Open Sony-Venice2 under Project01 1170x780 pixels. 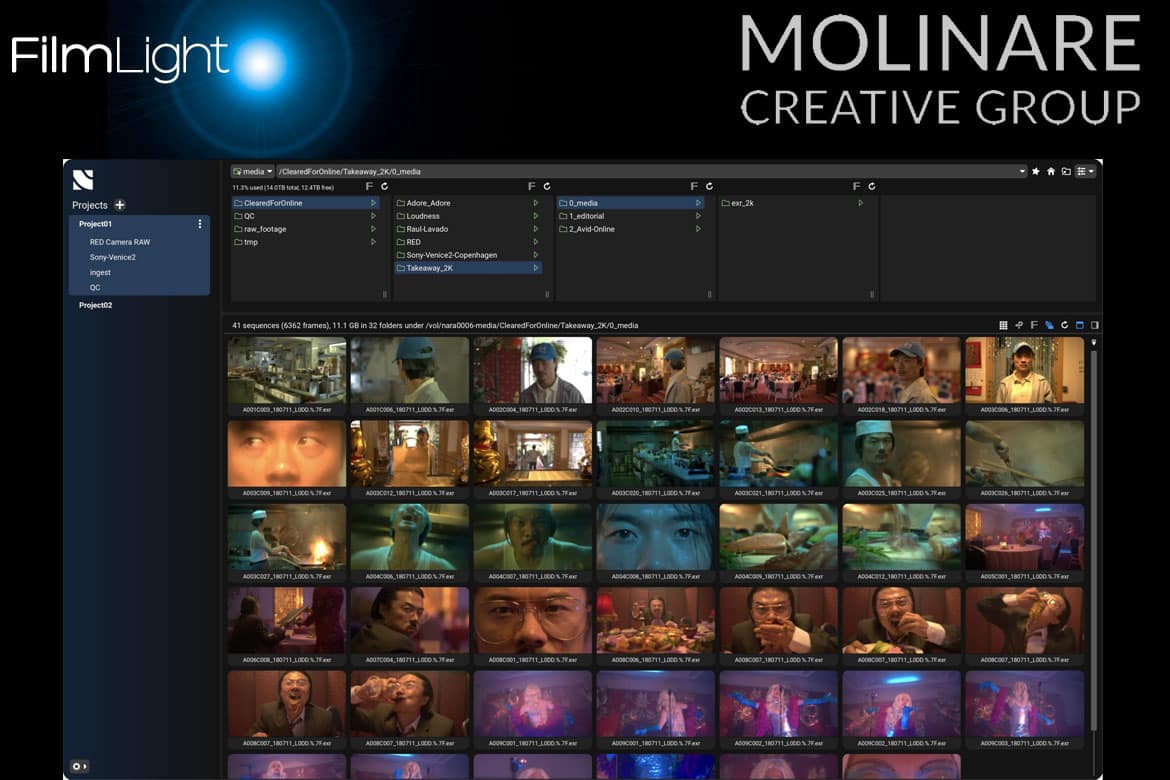113,258
